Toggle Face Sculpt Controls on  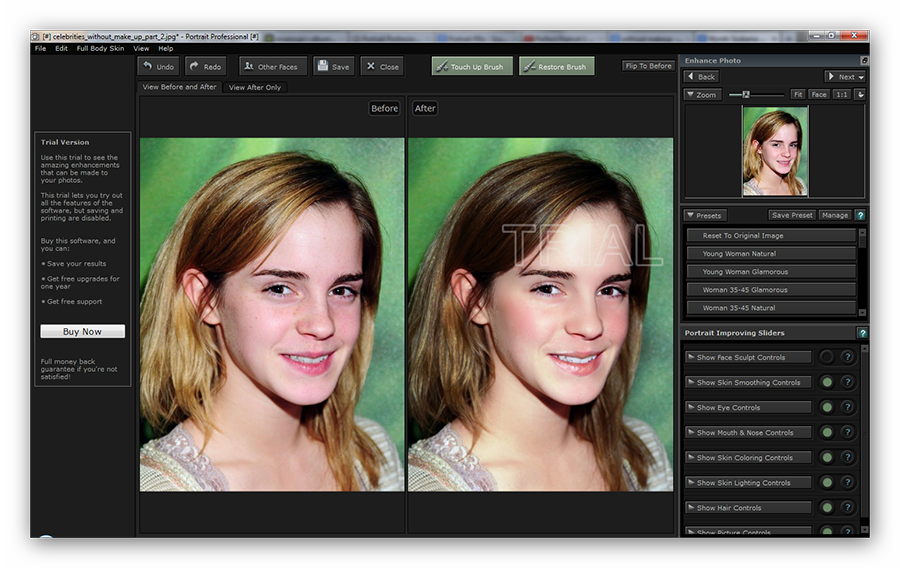pyautogui.click(x=827, y=357)
